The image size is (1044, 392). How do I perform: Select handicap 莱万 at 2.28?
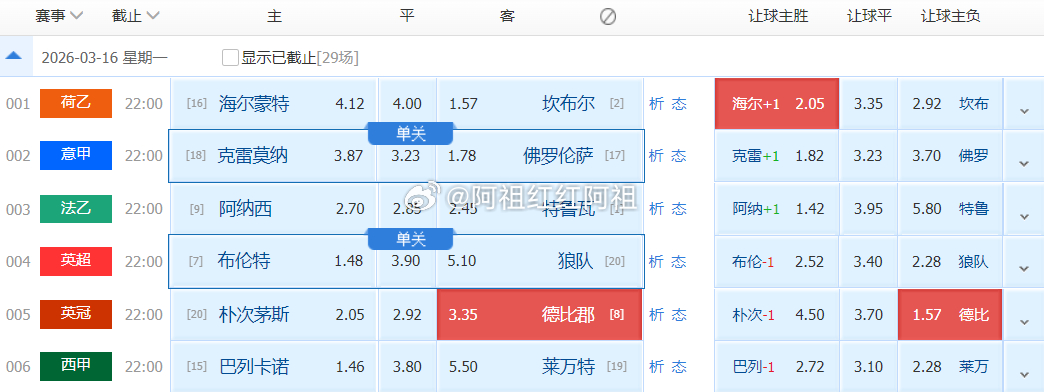950,367
